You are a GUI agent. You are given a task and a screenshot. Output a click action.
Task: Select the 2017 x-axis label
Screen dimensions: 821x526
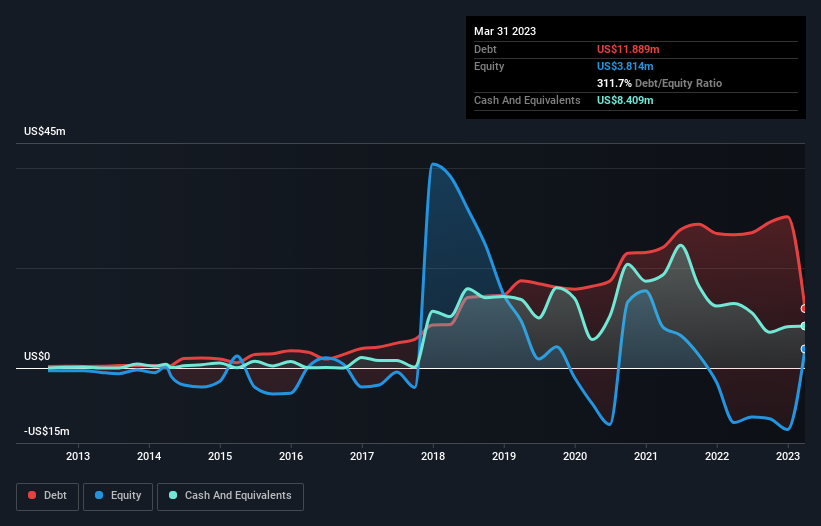(362, 456)
